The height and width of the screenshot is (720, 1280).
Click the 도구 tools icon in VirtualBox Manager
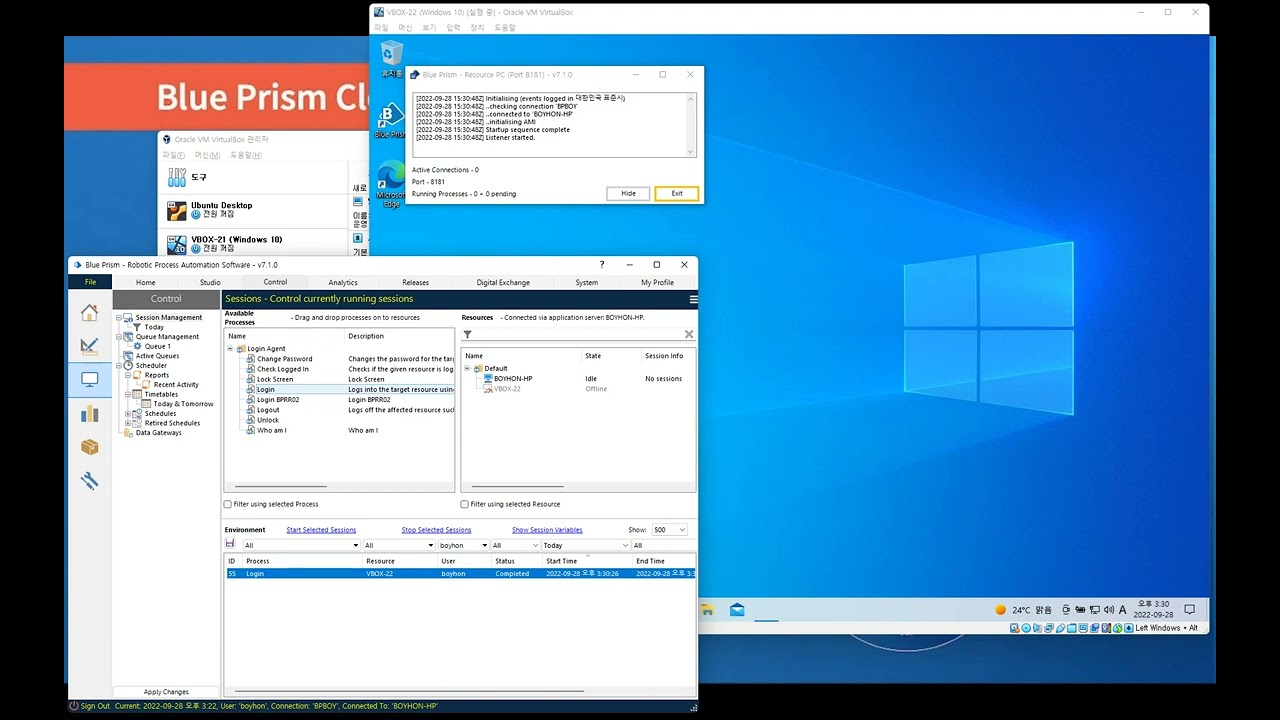177,177
